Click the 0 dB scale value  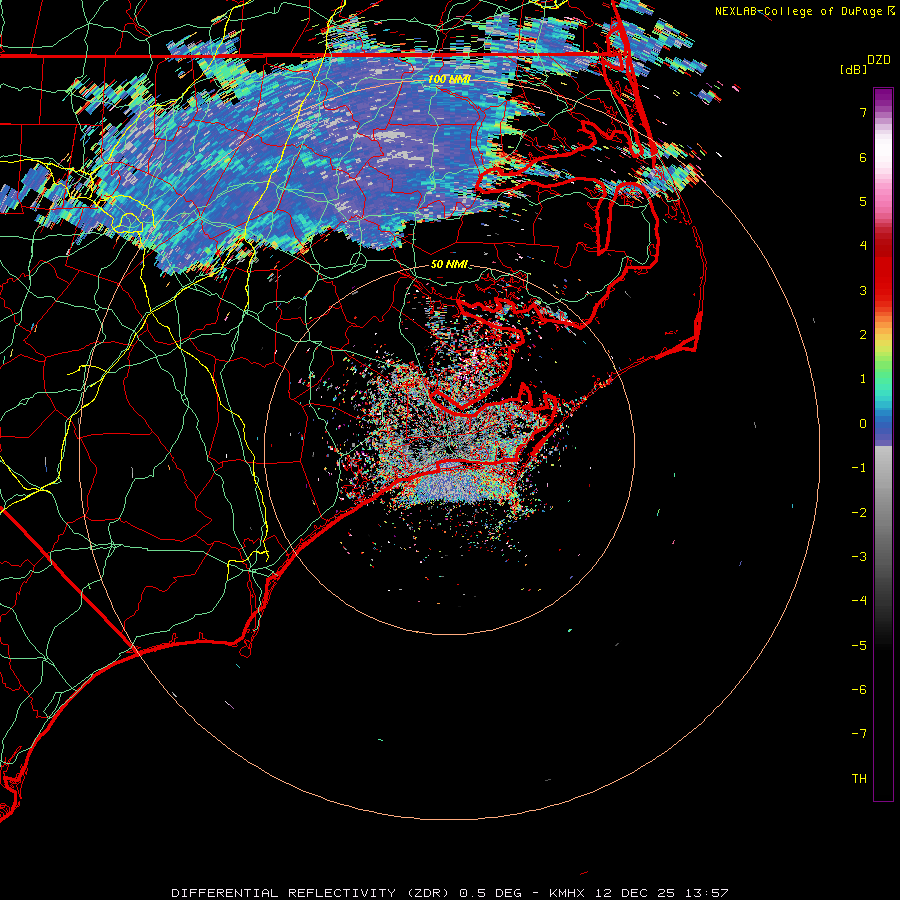pos(863,424)
